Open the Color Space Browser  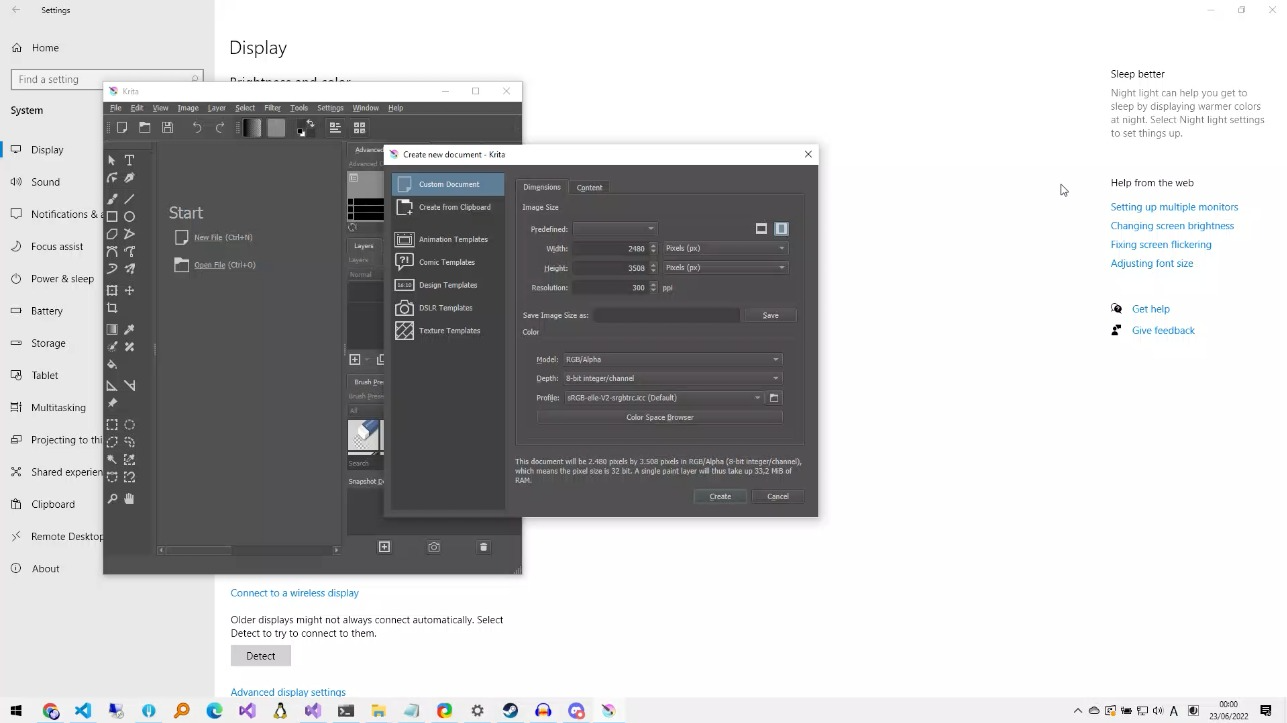(659, 417)
